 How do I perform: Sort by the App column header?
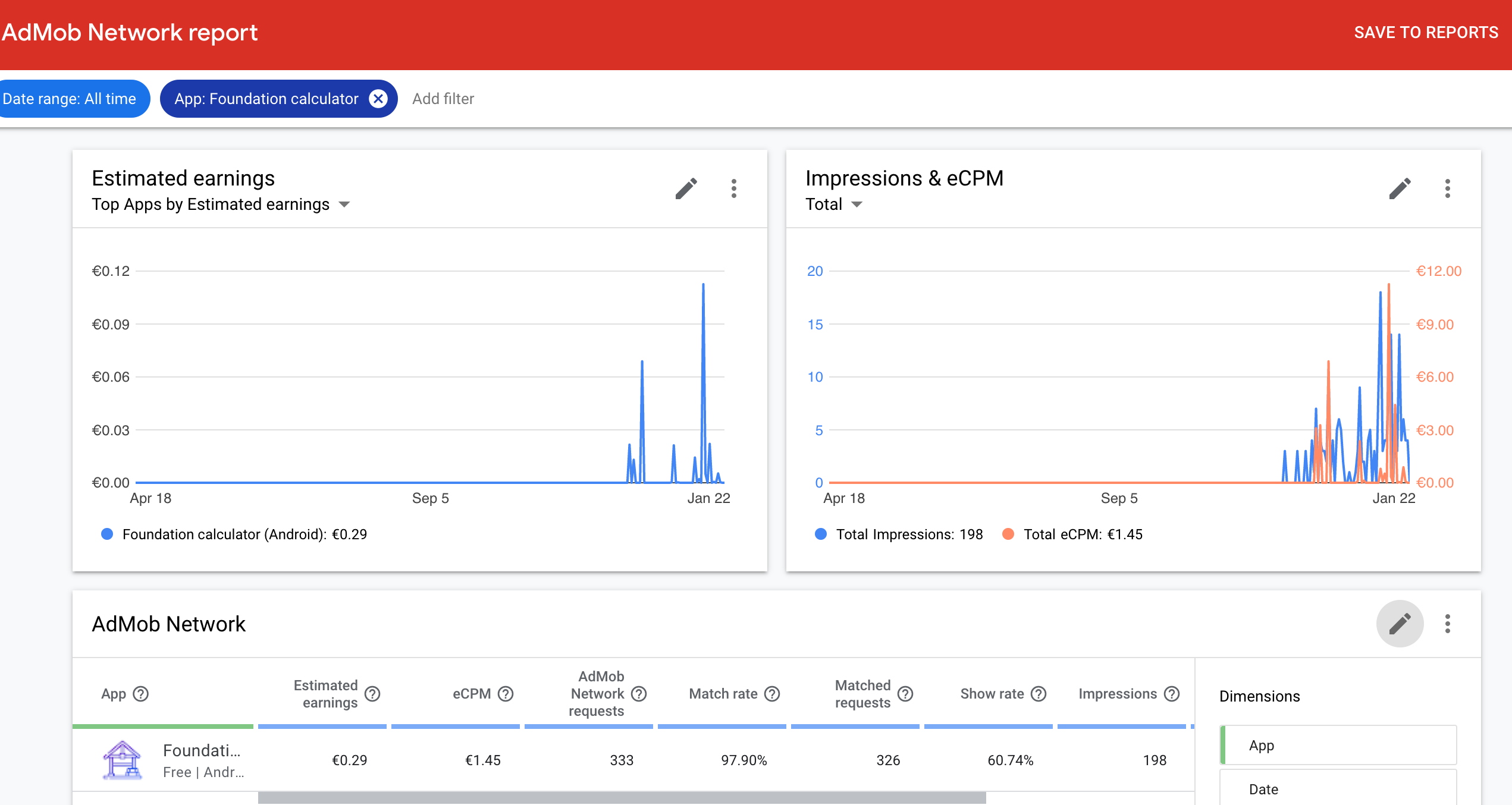click(x=114, y=694)
